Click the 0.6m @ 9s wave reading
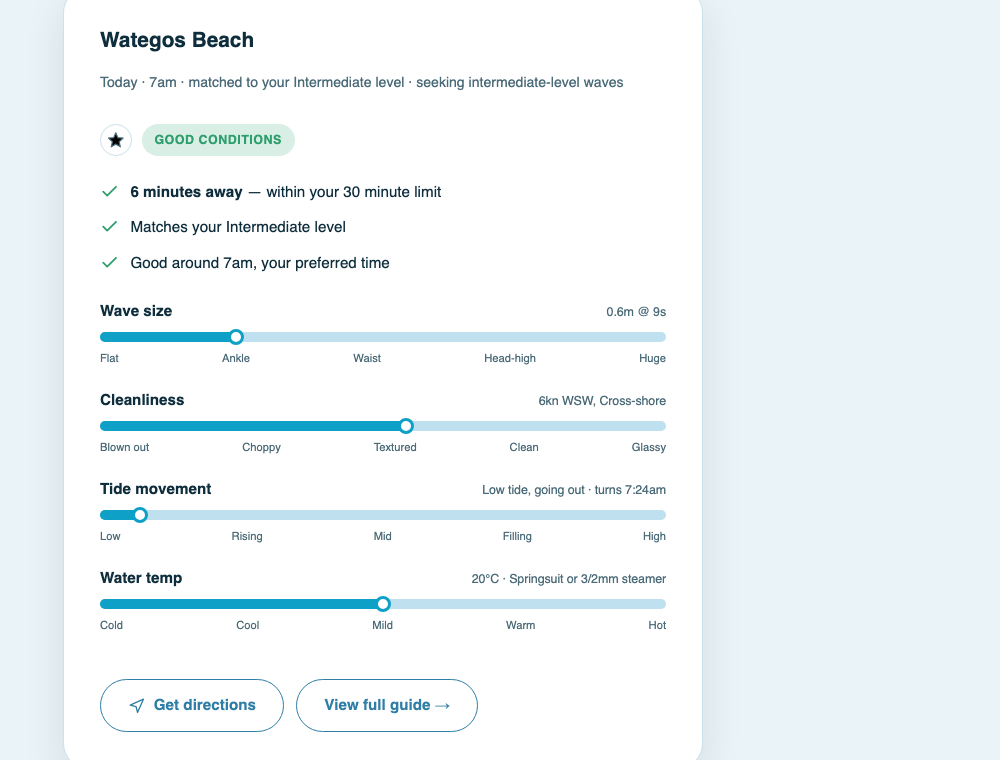 pyautogui.click(x=636, y=312)
